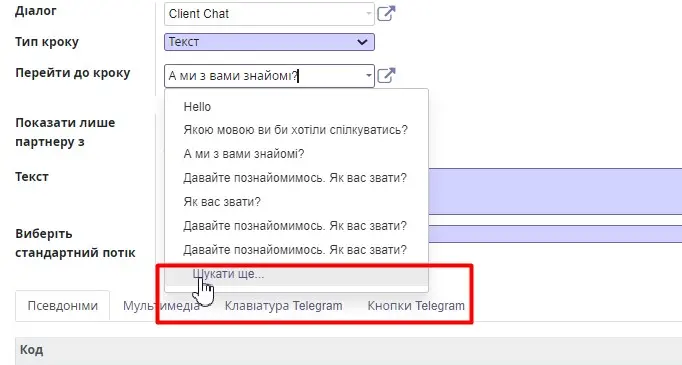Open external link icon next to Client Chat
682x365 pixels.
pos(386,13)
